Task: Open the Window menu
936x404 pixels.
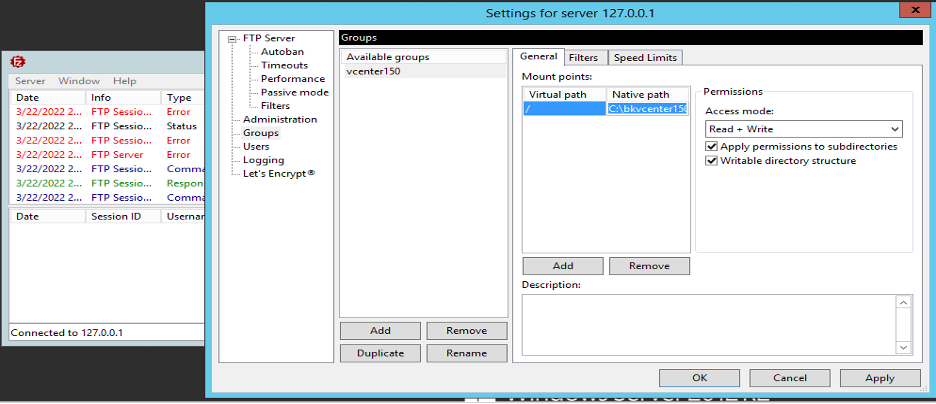Action: click(78, 81)
